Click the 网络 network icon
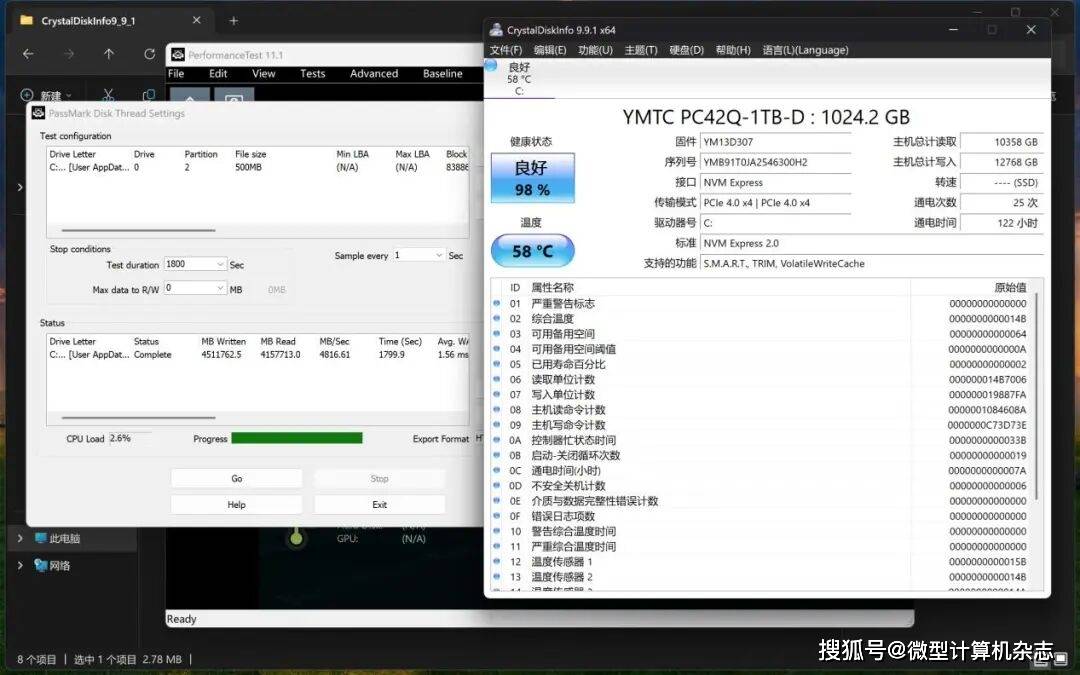Image resolution: width=1080 pixels, height=675 pixels. tap(41, 565)
